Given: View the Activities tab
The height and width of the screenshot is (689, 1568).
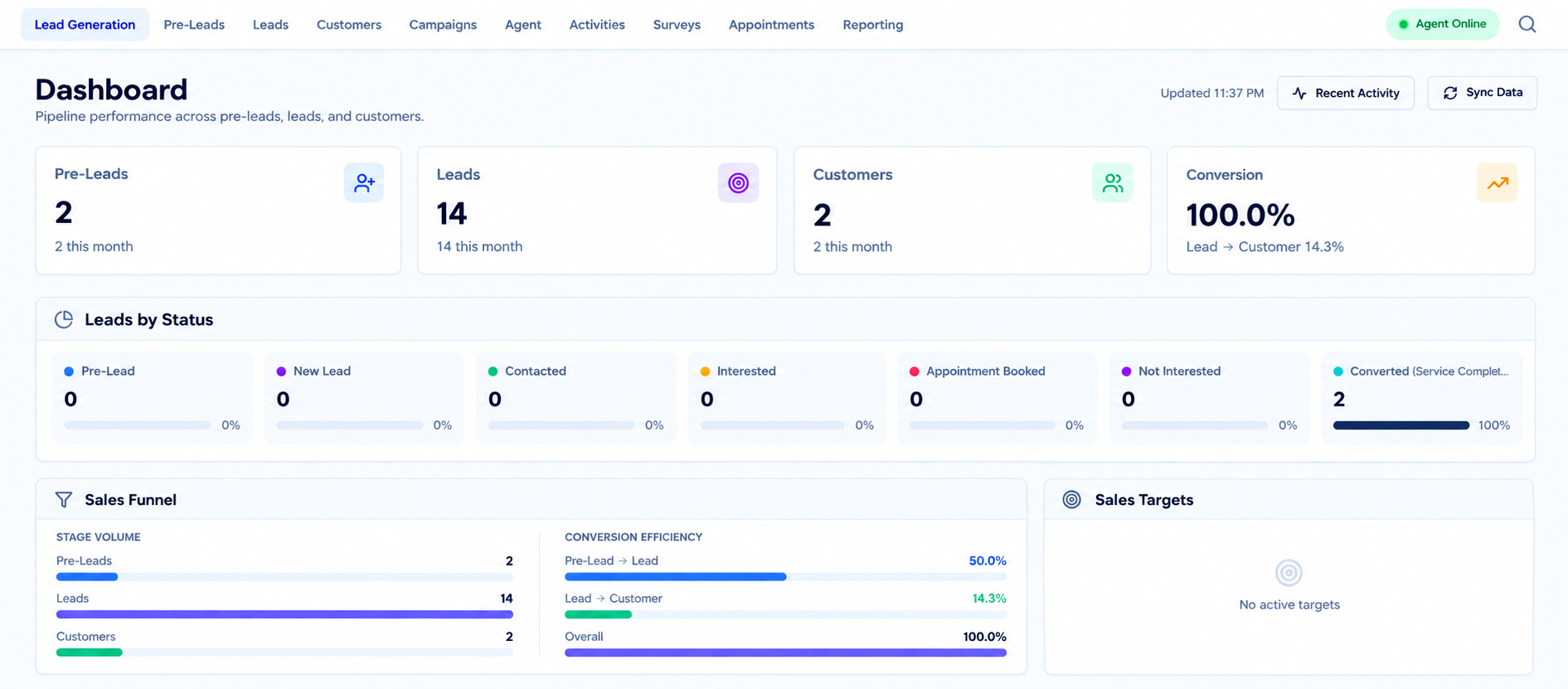Looking at the screenshot, I should tap(597, 25).
